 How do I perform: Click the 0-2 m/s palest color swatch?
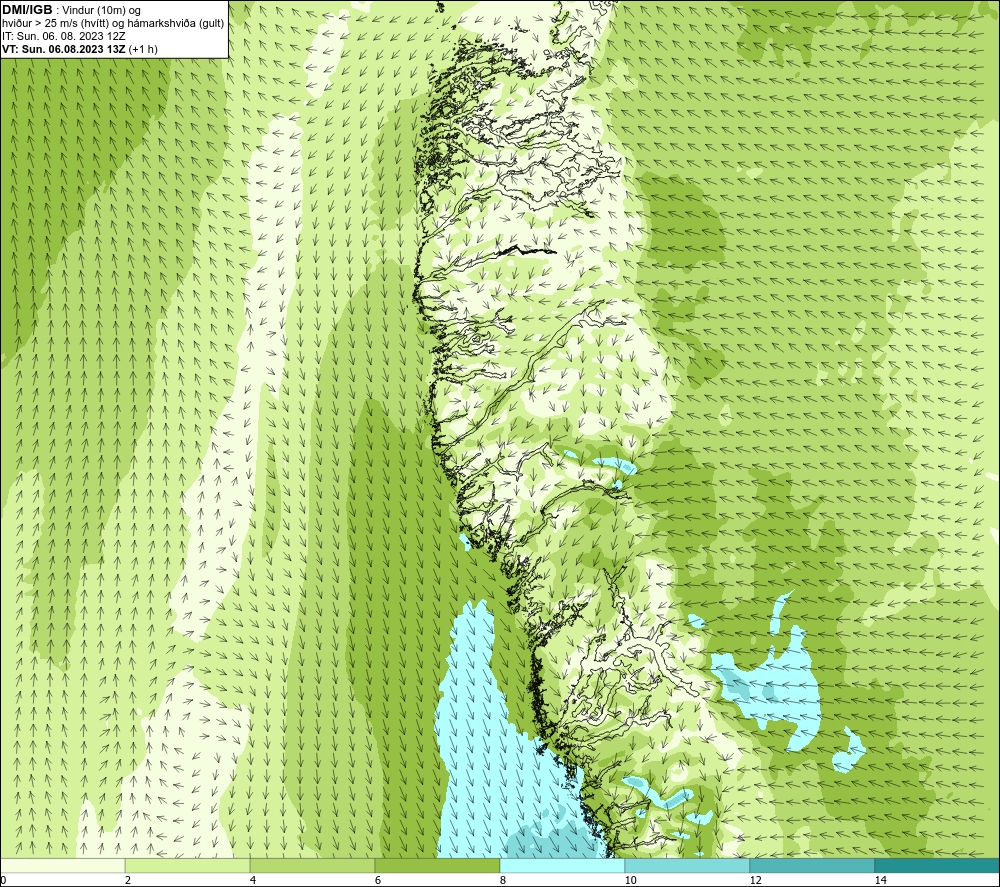click(62, 865)
